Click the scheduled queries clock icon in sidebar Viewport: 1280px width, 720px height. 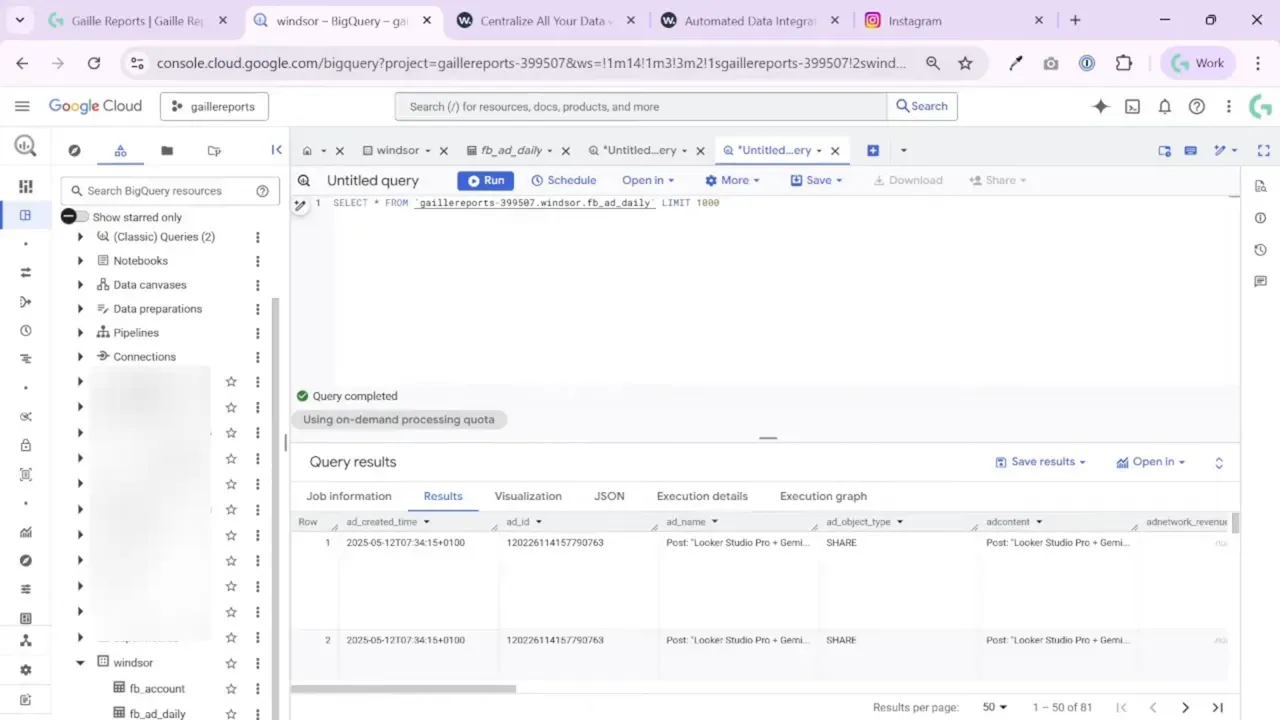click(26, 330)
